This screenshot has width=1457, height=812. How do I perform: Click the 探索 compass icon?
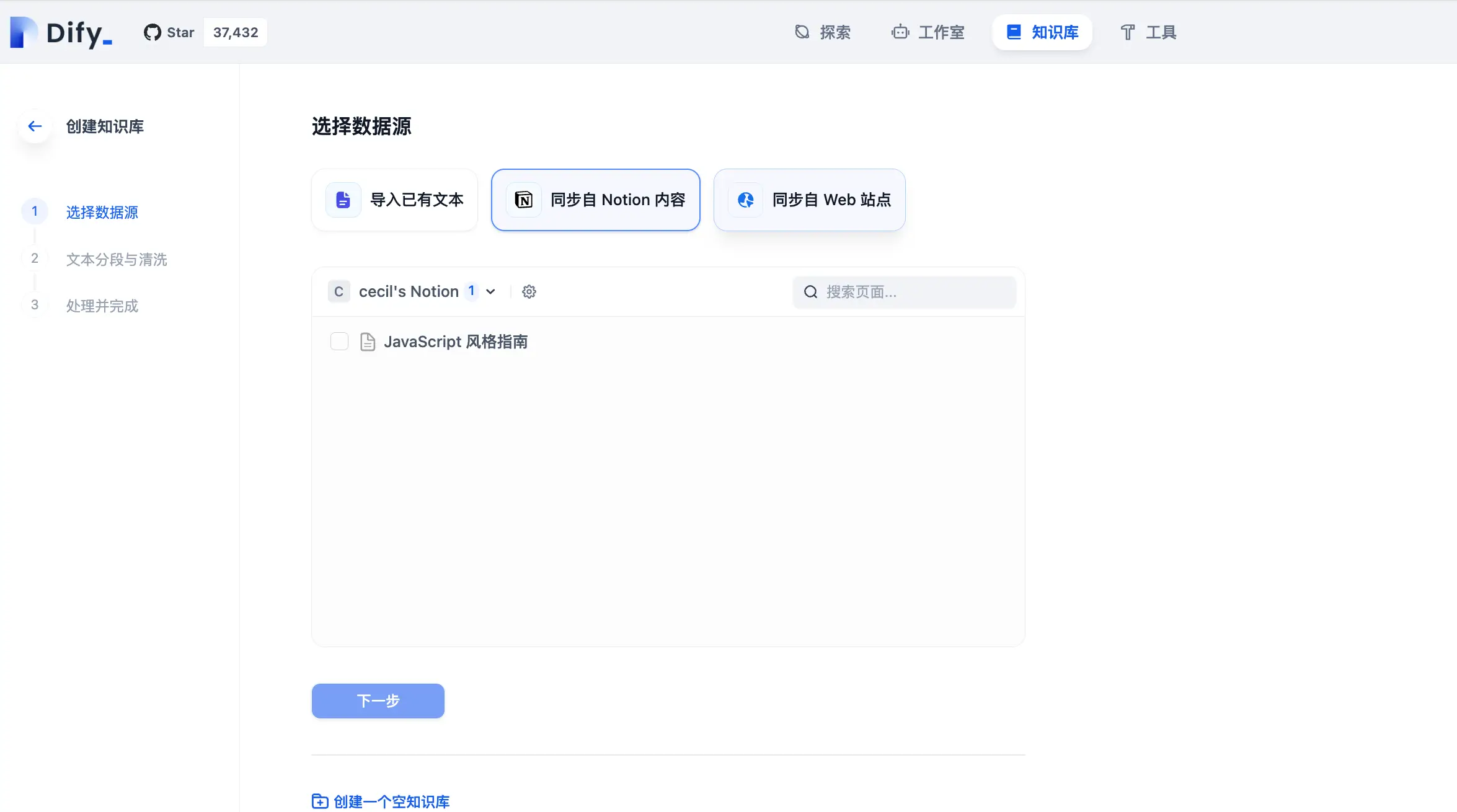(x=800, y=32)
